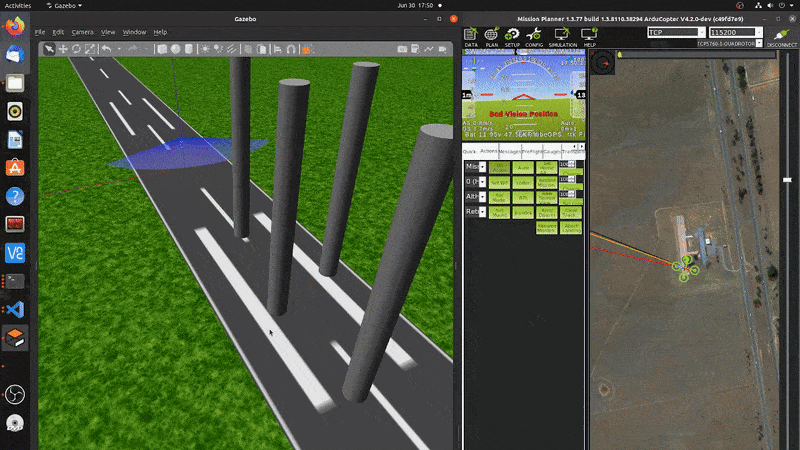Open the Camera menu in Gazebo

point(82,32)
